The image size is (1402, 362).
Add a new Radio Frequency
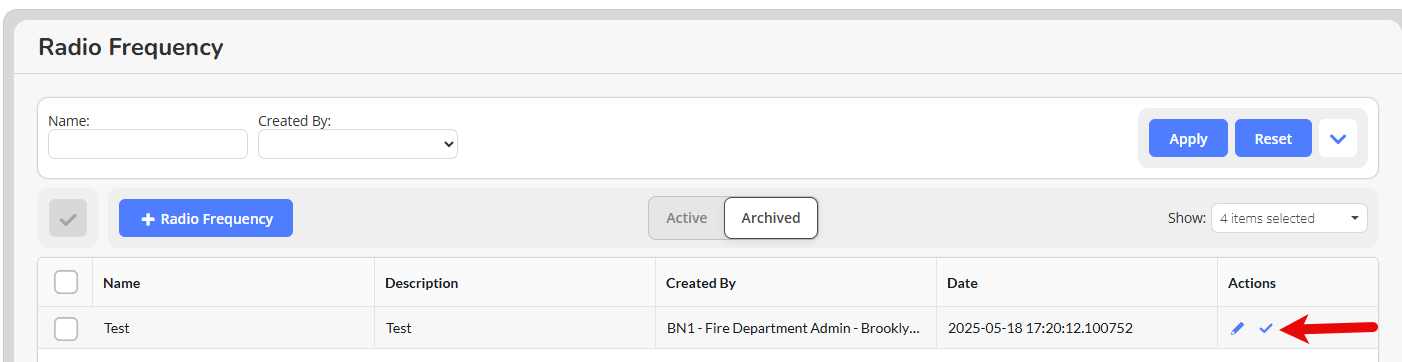[x=206, y=218]
